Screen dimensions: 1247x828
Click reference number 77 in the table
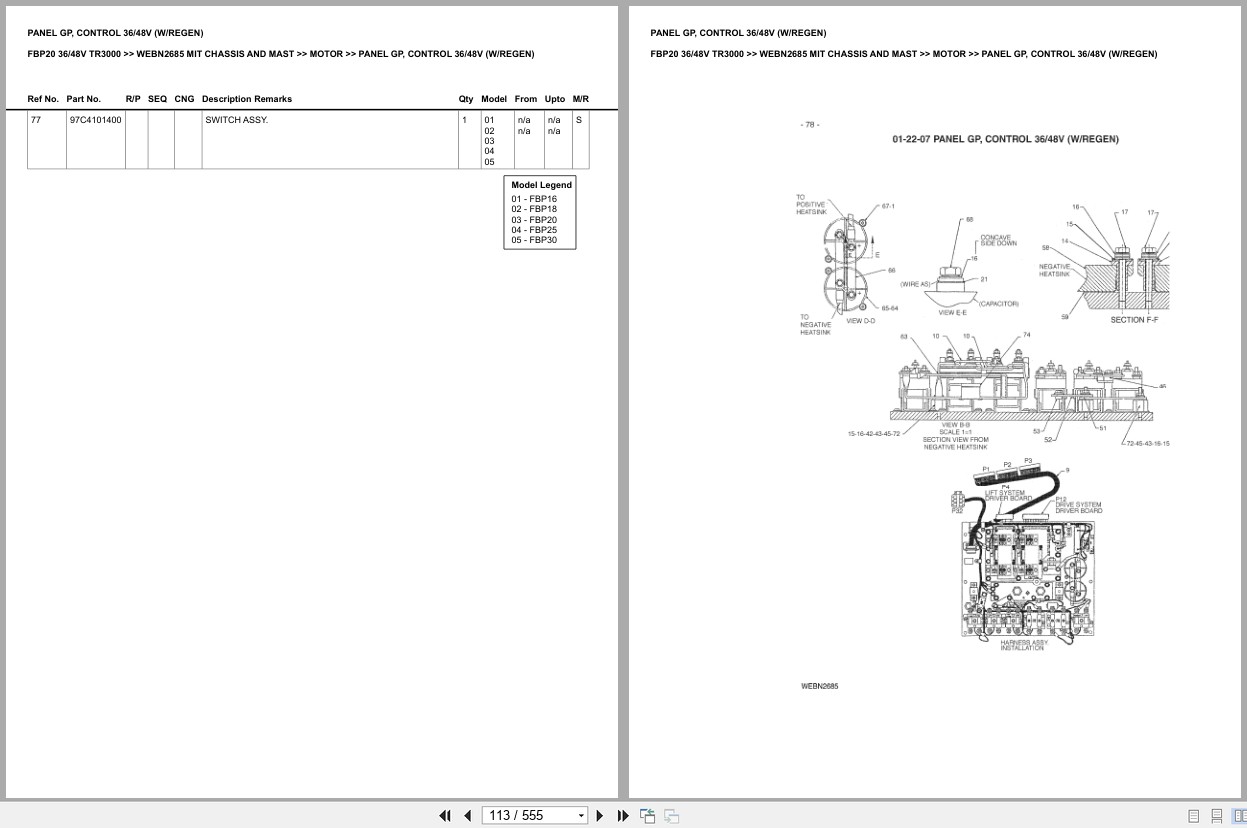[36, 120]
